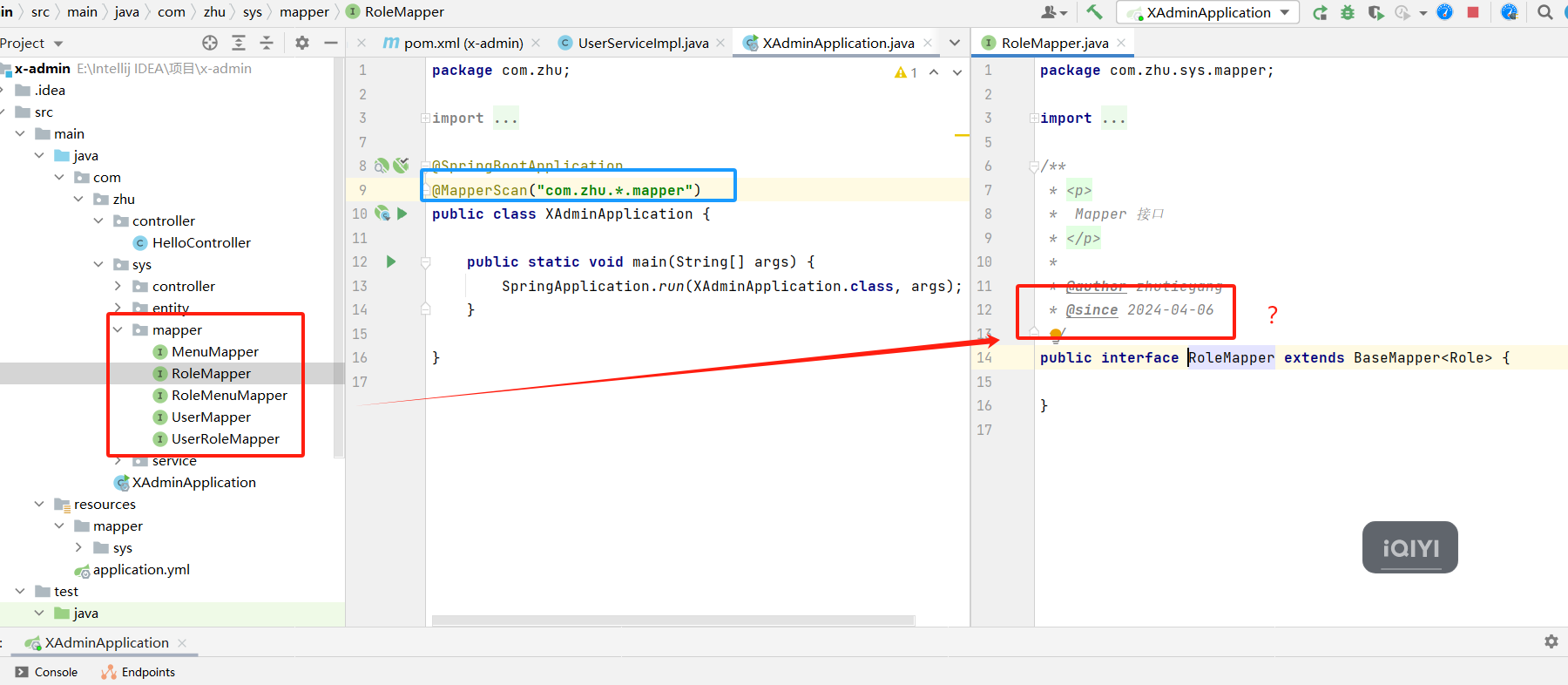Show the hidden tabs dropdown chevron
1568x685 pixels.
pos(955,43)
